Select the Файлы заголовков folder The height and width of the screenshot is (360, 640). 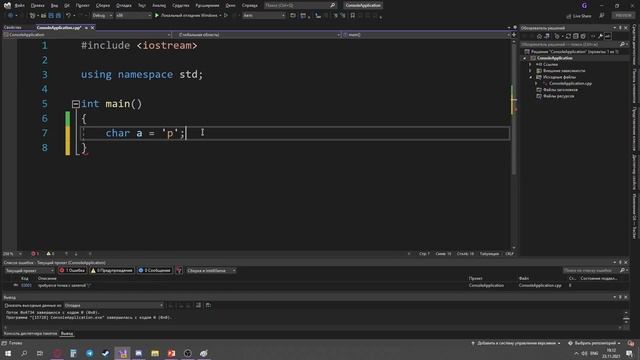pyautogui.click(x=560, y=90)
